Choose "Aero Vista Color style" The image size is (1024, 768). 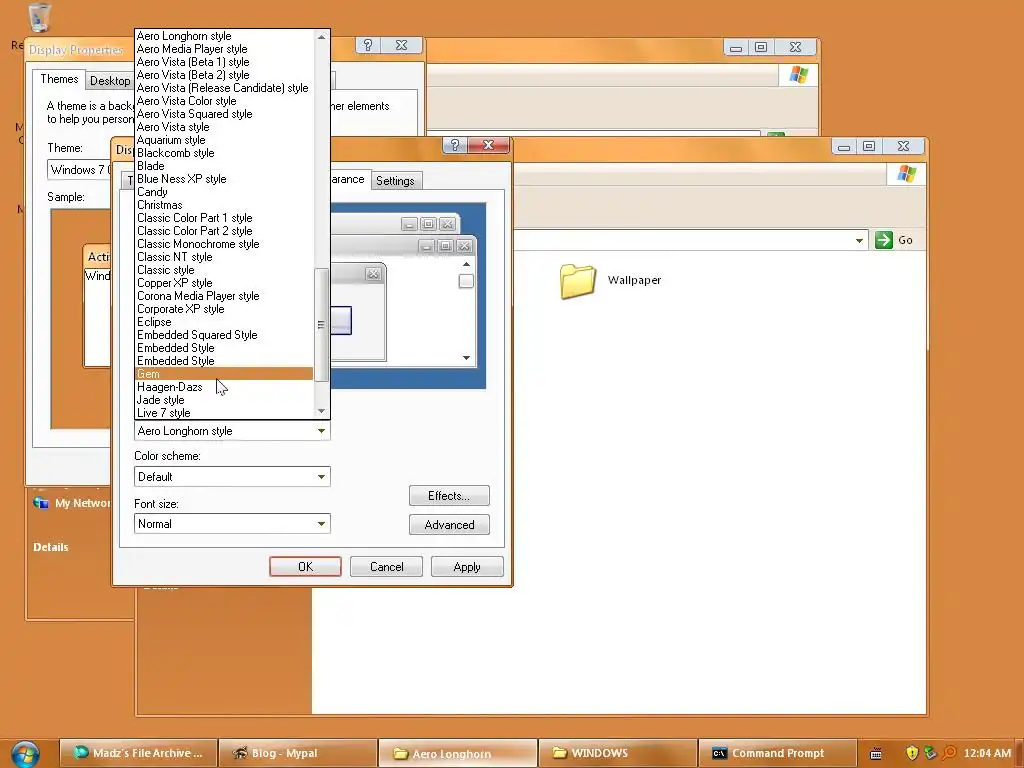tap(223, 101)
